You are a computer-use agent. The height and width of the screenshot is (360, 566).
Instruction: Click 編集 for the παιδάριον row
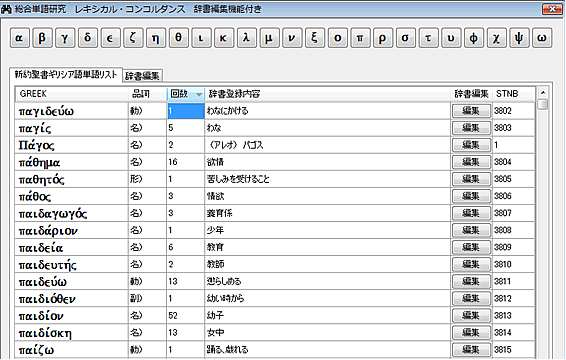pyautogui.click(x=471, y=230)
